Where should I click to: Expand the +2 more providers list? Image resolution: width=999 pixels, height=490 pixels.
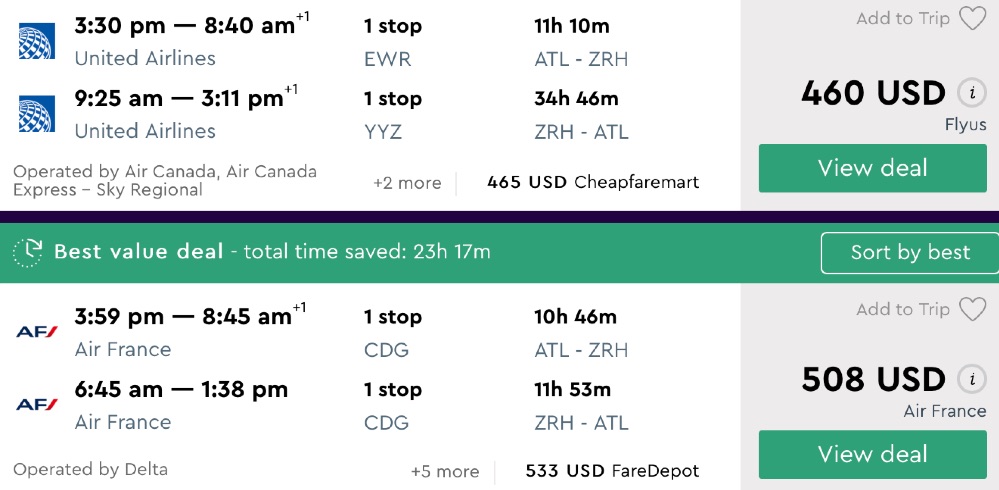coord(407,183)
